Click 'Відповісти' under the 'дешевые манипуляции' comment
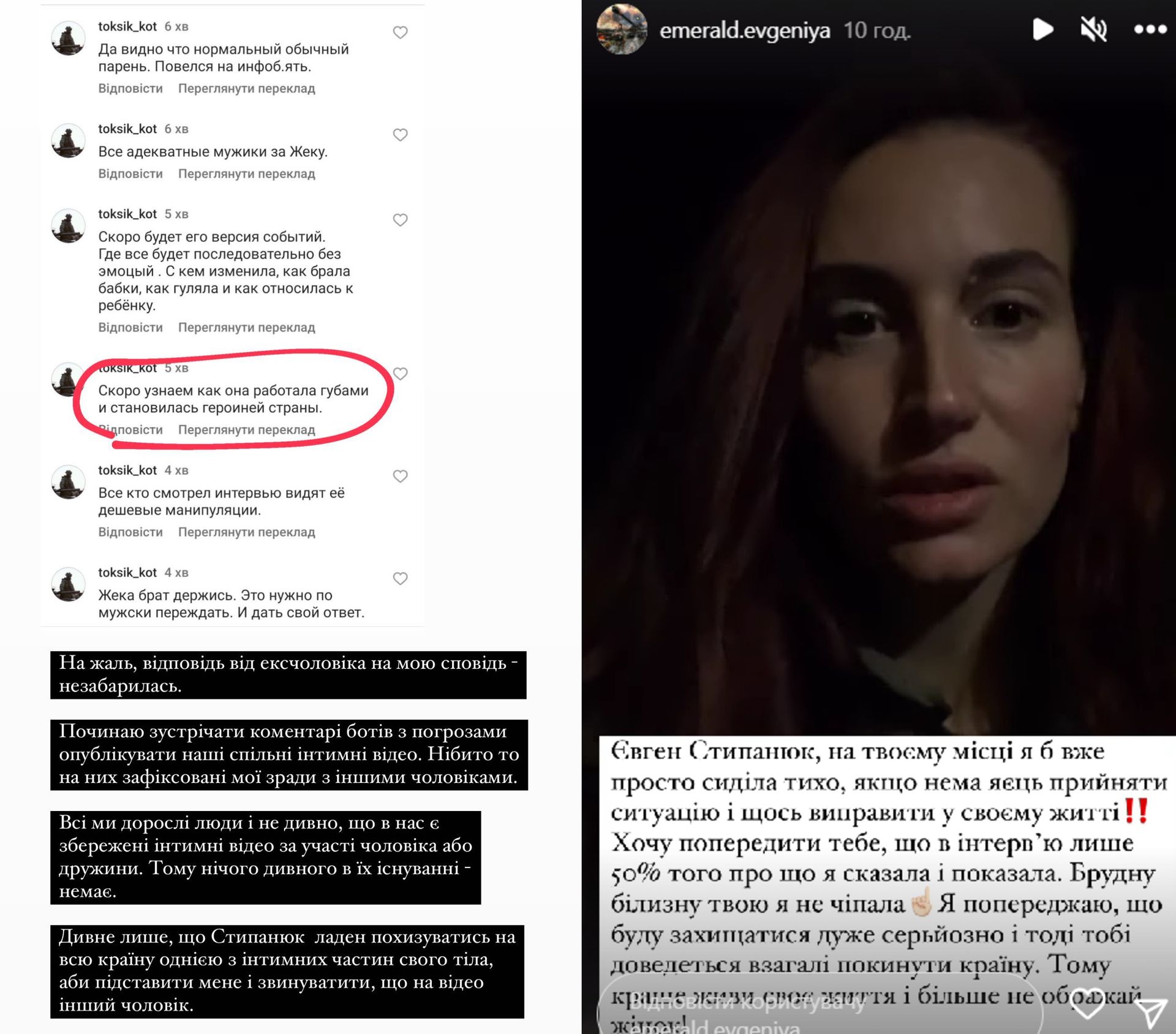 click(x=130, y=532)
